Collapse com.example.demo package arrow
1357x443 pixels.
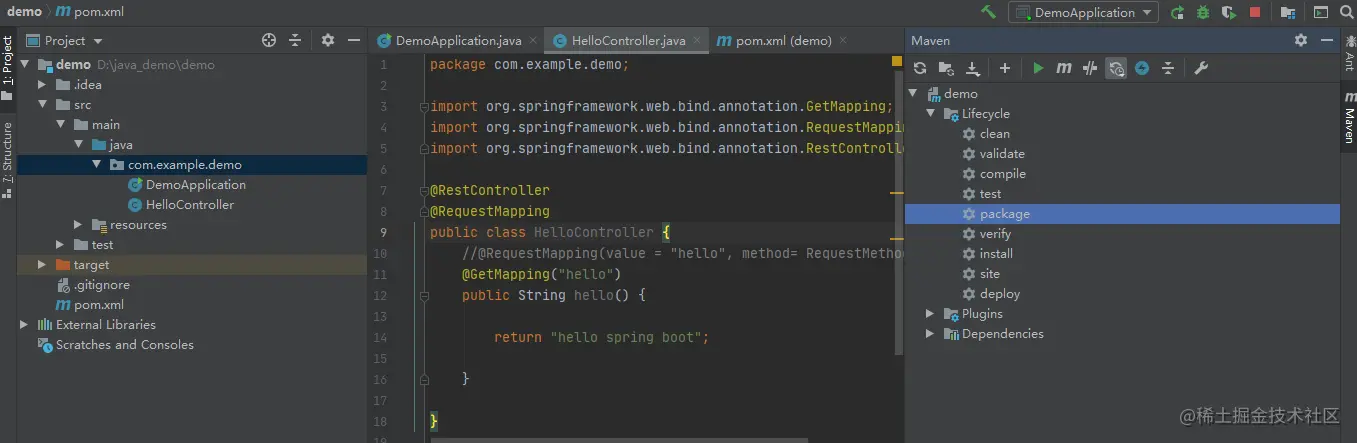click(96, 164)
